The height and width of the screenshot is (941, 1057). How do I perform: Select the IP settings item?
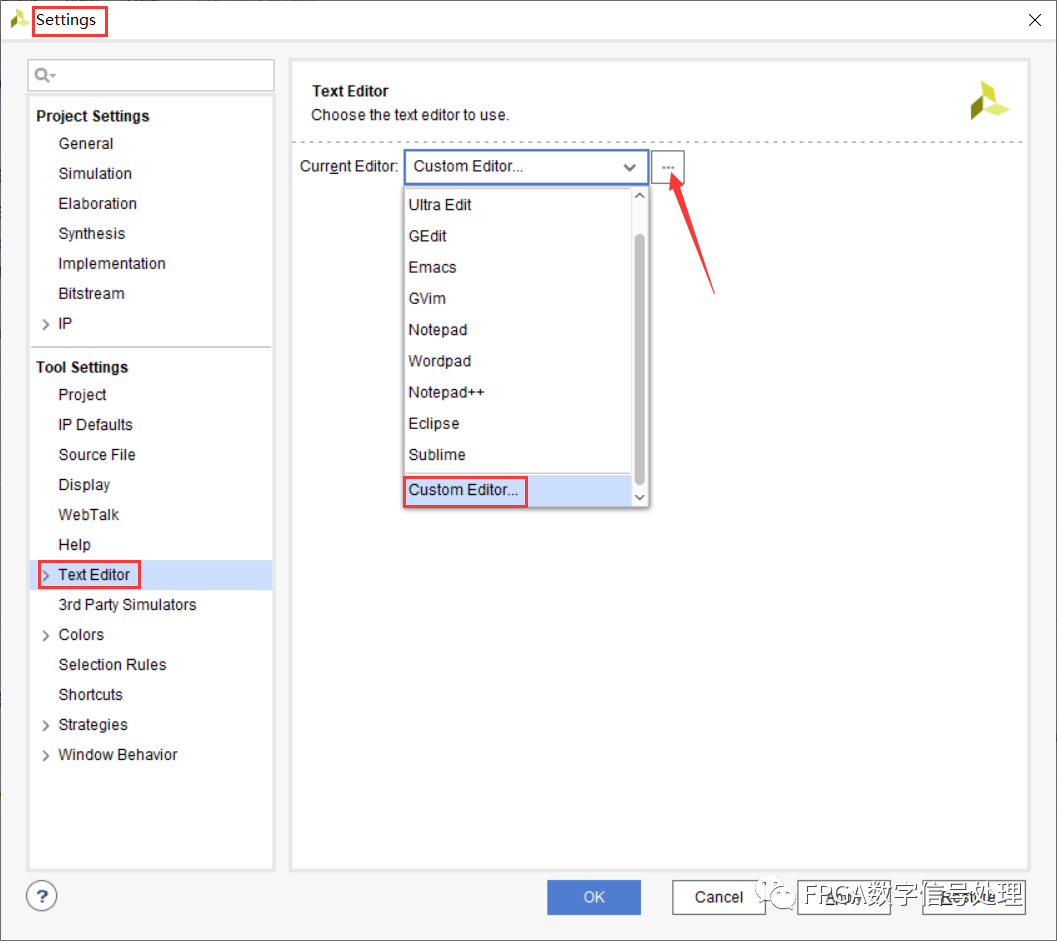65,324
